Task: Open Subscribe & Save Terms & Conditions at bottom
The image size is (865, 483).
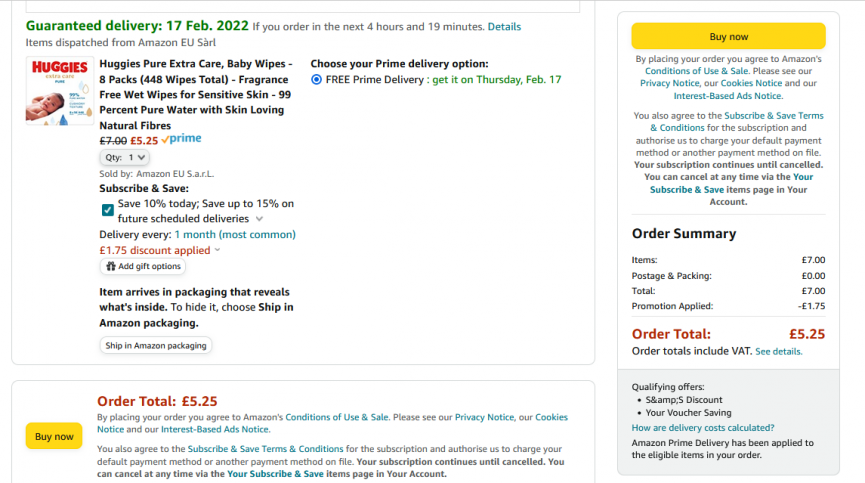Action: click(265, 449)
